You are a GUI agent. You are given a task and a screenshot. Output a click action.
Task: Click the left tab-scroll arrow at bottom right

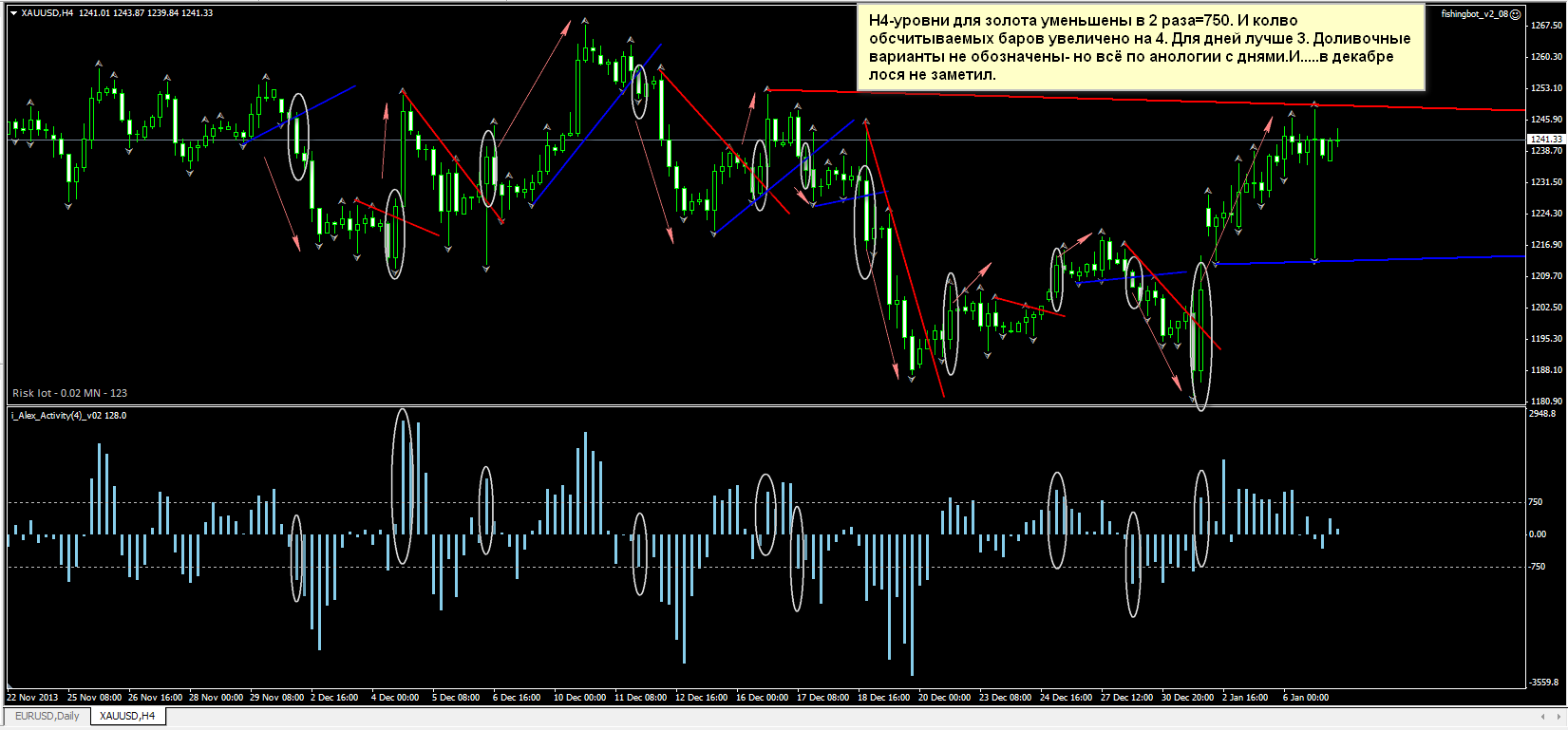click(x=1540, y=716)
